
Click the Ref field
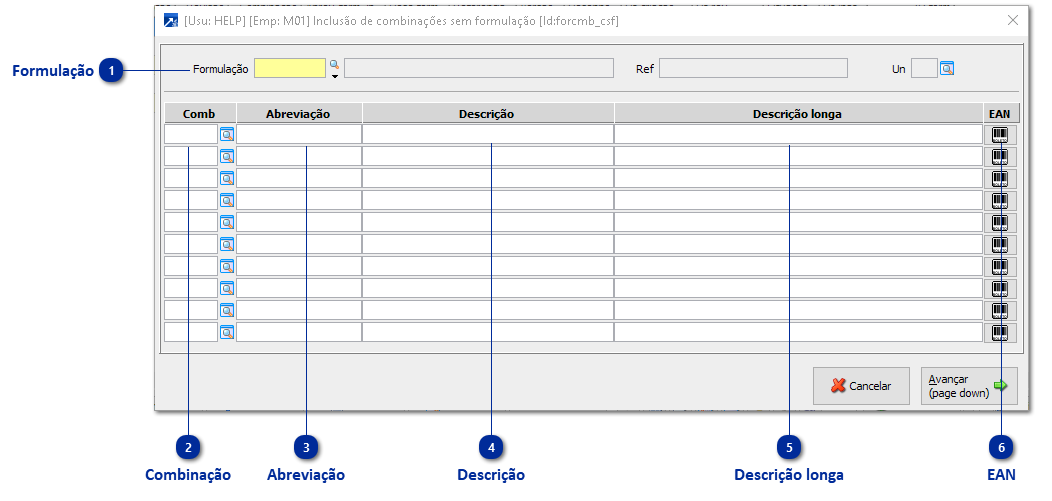click(753, 68)
